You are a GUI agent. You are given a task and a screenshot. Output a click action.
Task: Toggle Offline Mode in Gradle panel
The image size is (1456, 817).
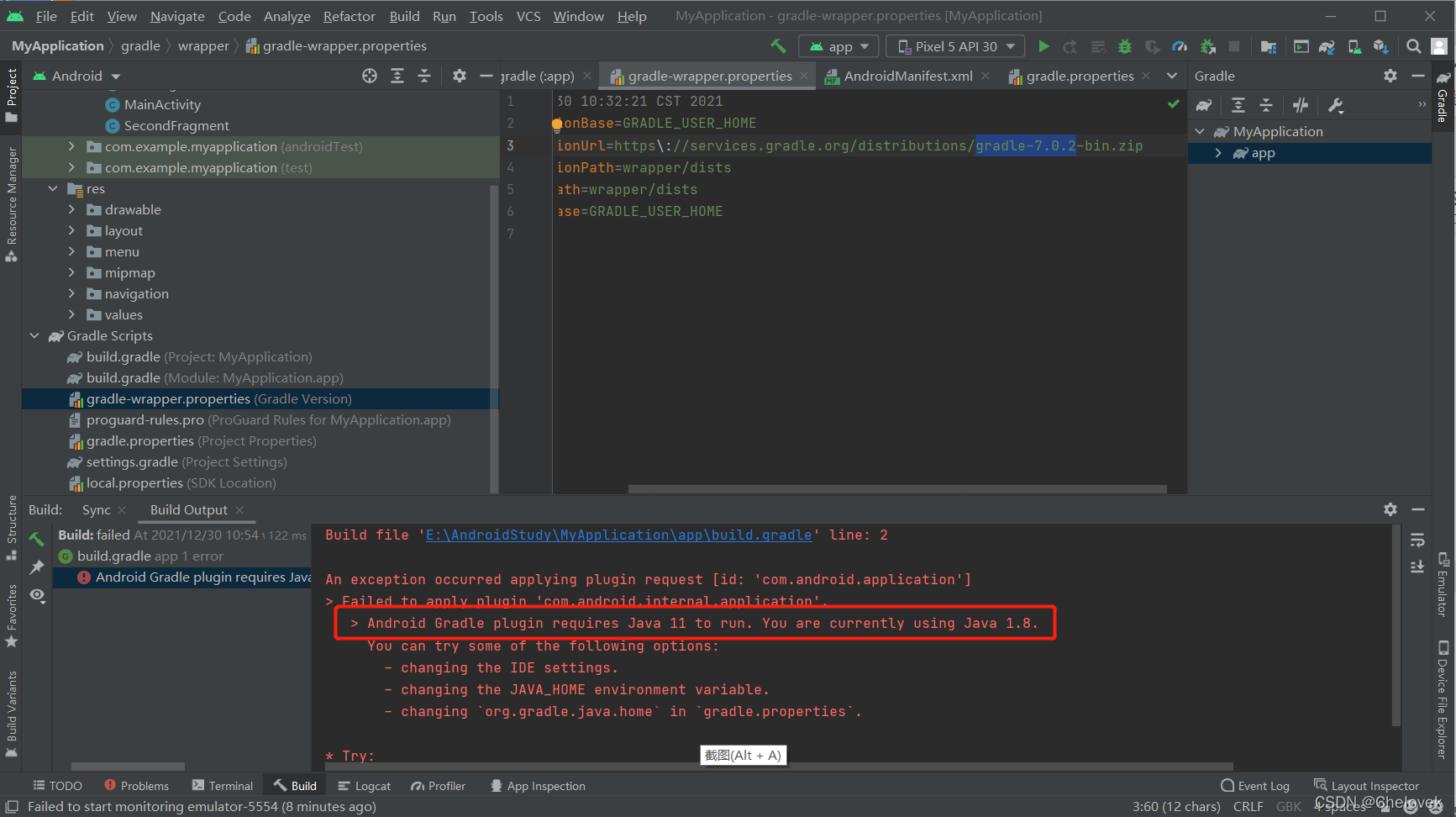coord(1301,105)
